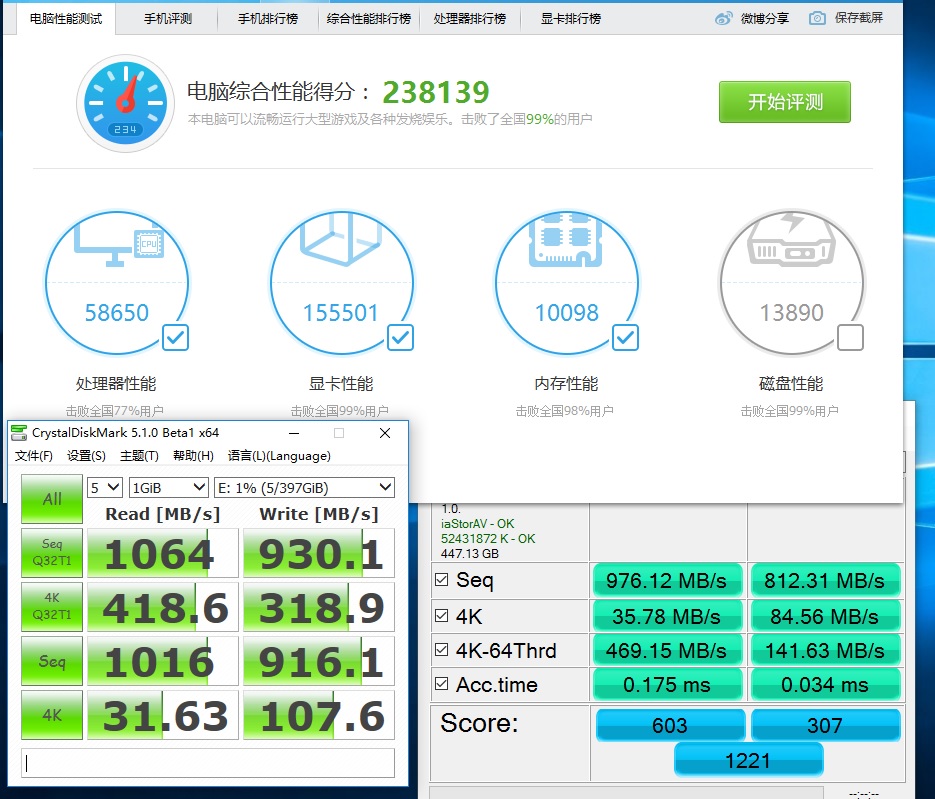Open the 设置(S) menu in CrystalDiskMark
The image size is (935, 799).
pyautogui.click(x=86, y=456)
